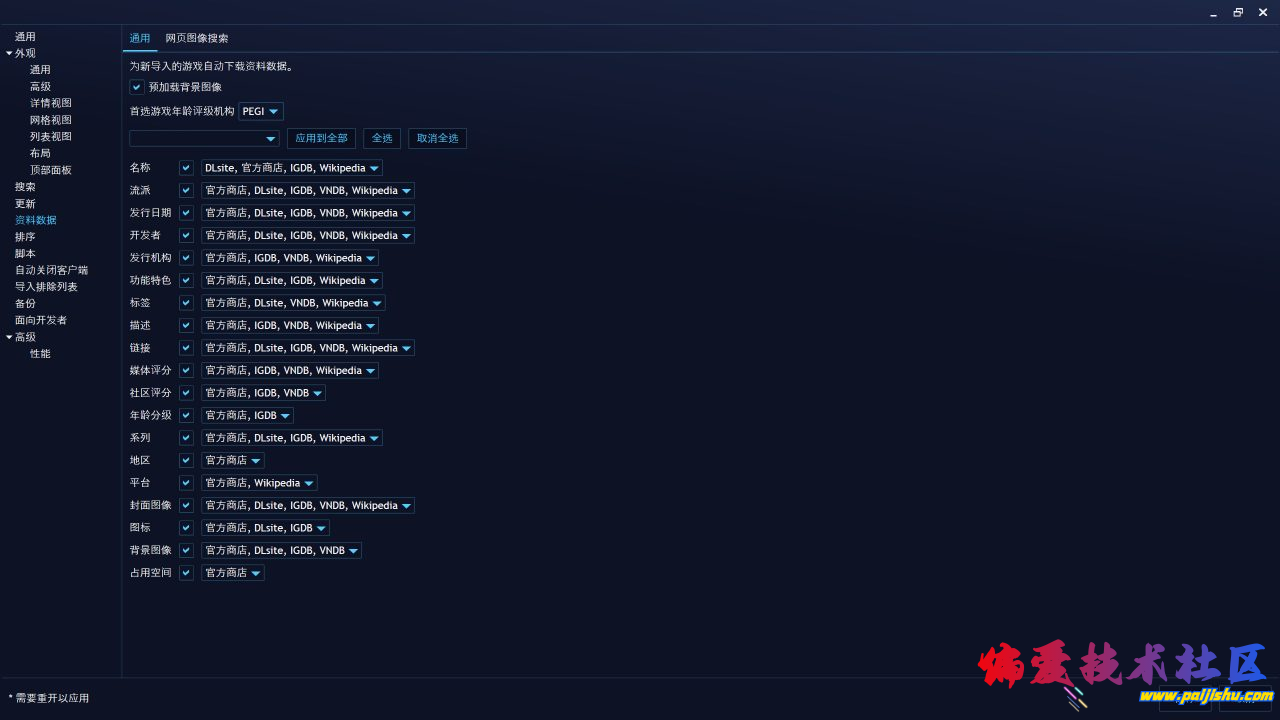点击侧边栏的 搜索 设置项

pyautogui.click(x=24, y=186)
